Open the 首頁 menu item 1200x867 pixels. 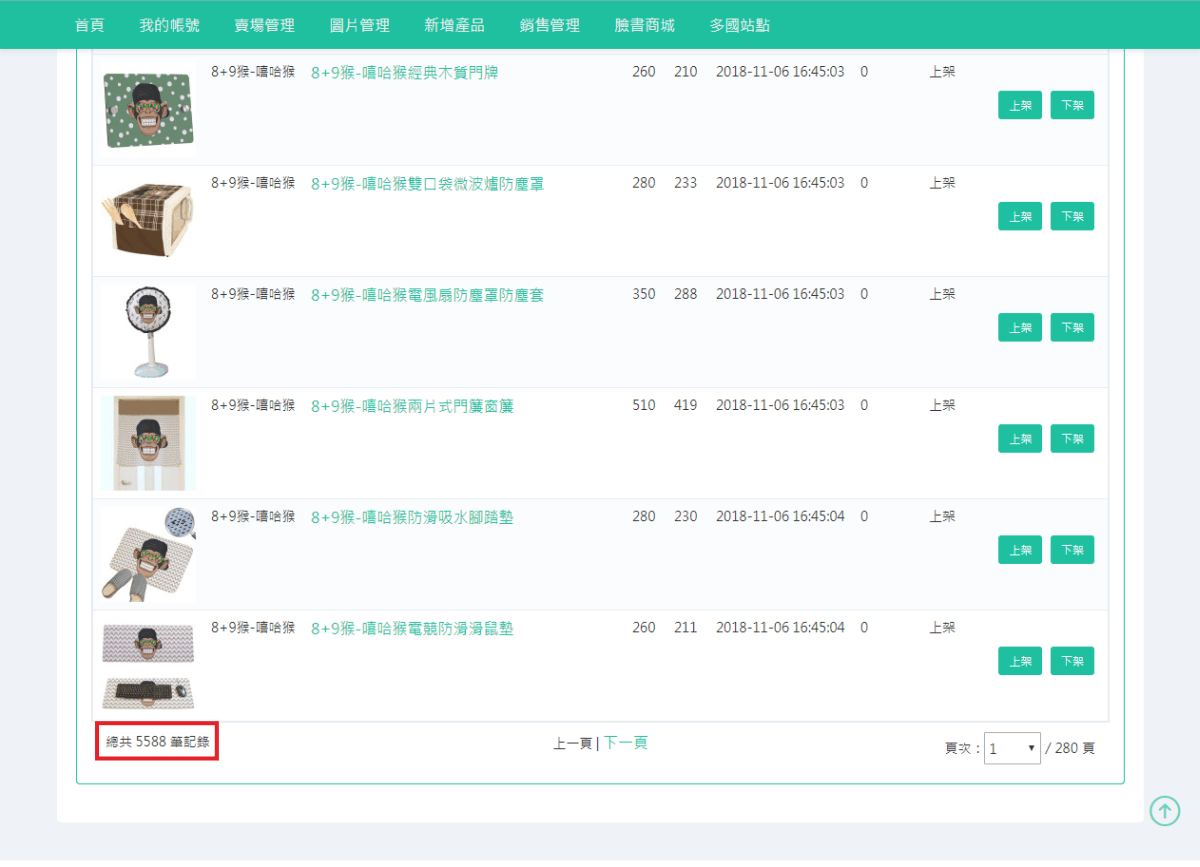tap(89, 25)
